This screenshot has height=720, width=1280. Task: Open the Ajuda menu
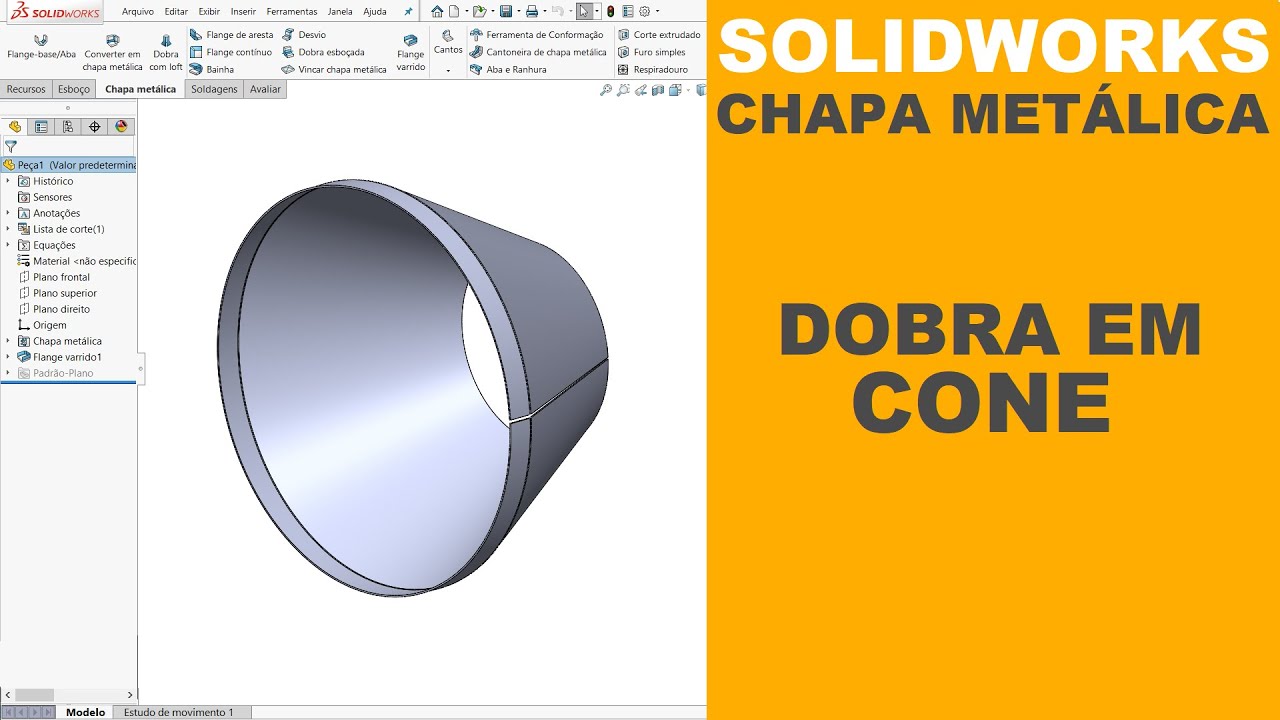(375, 12)
